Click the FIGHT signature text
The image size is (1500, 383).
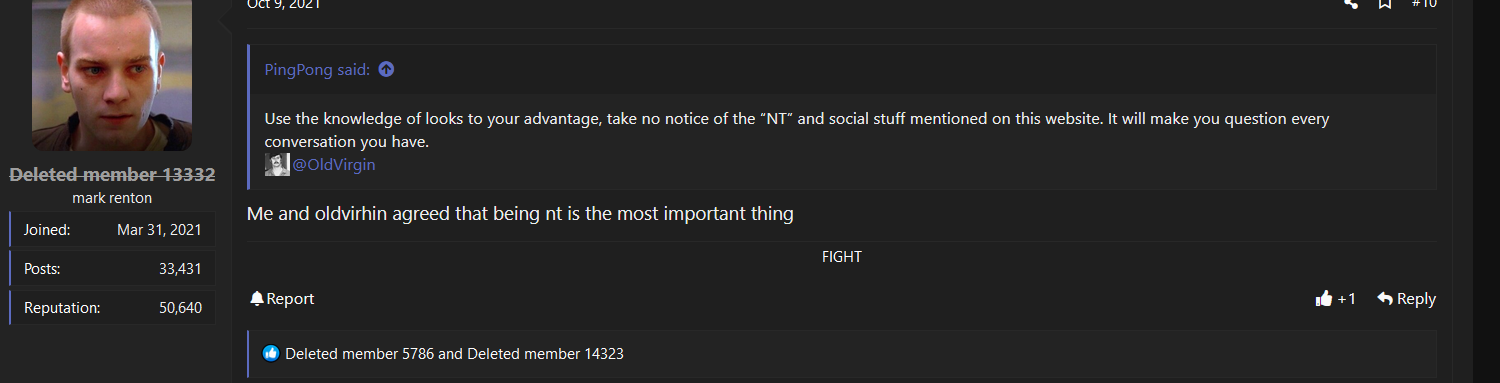(x=842, y=257)
